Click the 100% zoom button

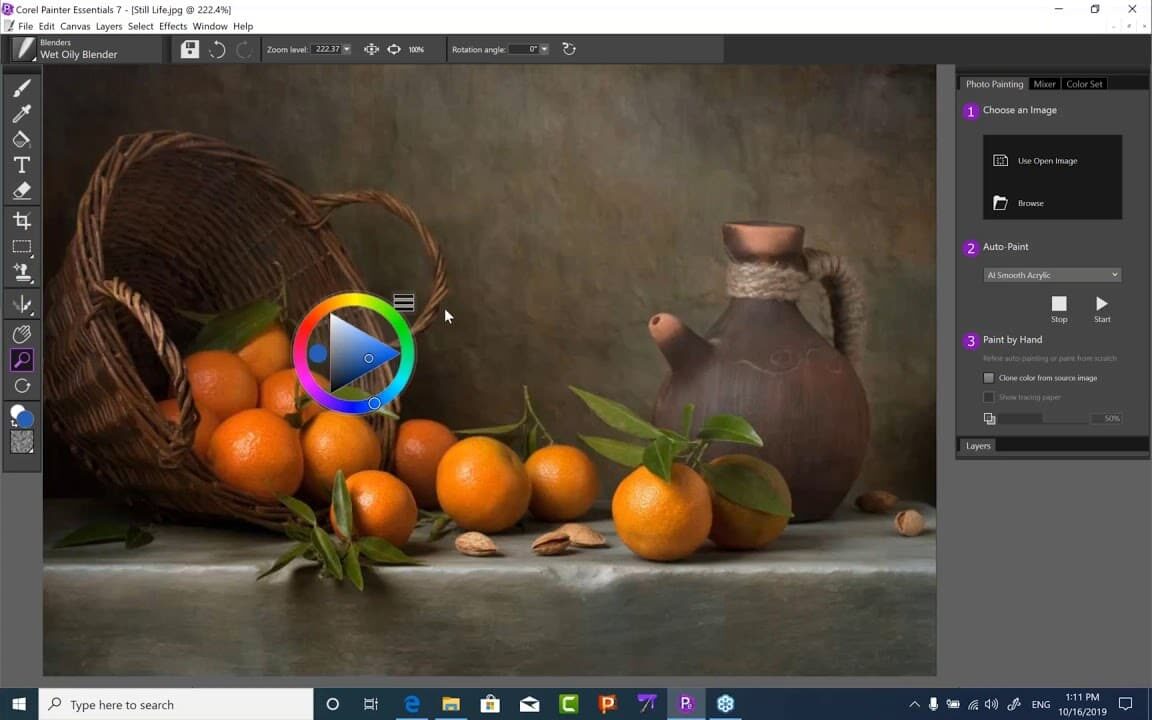point(417,49)
